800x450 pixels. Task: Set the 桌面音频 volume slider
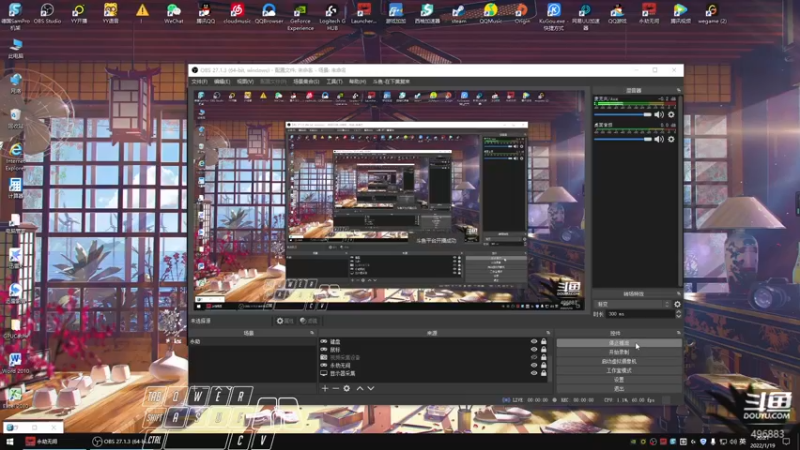click(x=622, y=139)
